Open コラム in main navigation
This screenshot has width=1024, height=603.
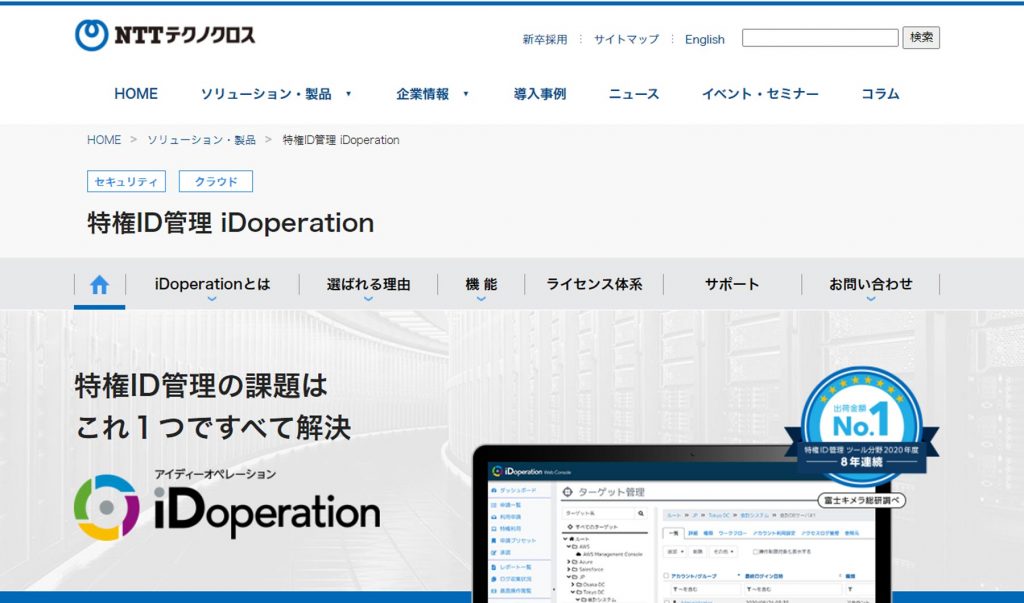tap(880, 94)
